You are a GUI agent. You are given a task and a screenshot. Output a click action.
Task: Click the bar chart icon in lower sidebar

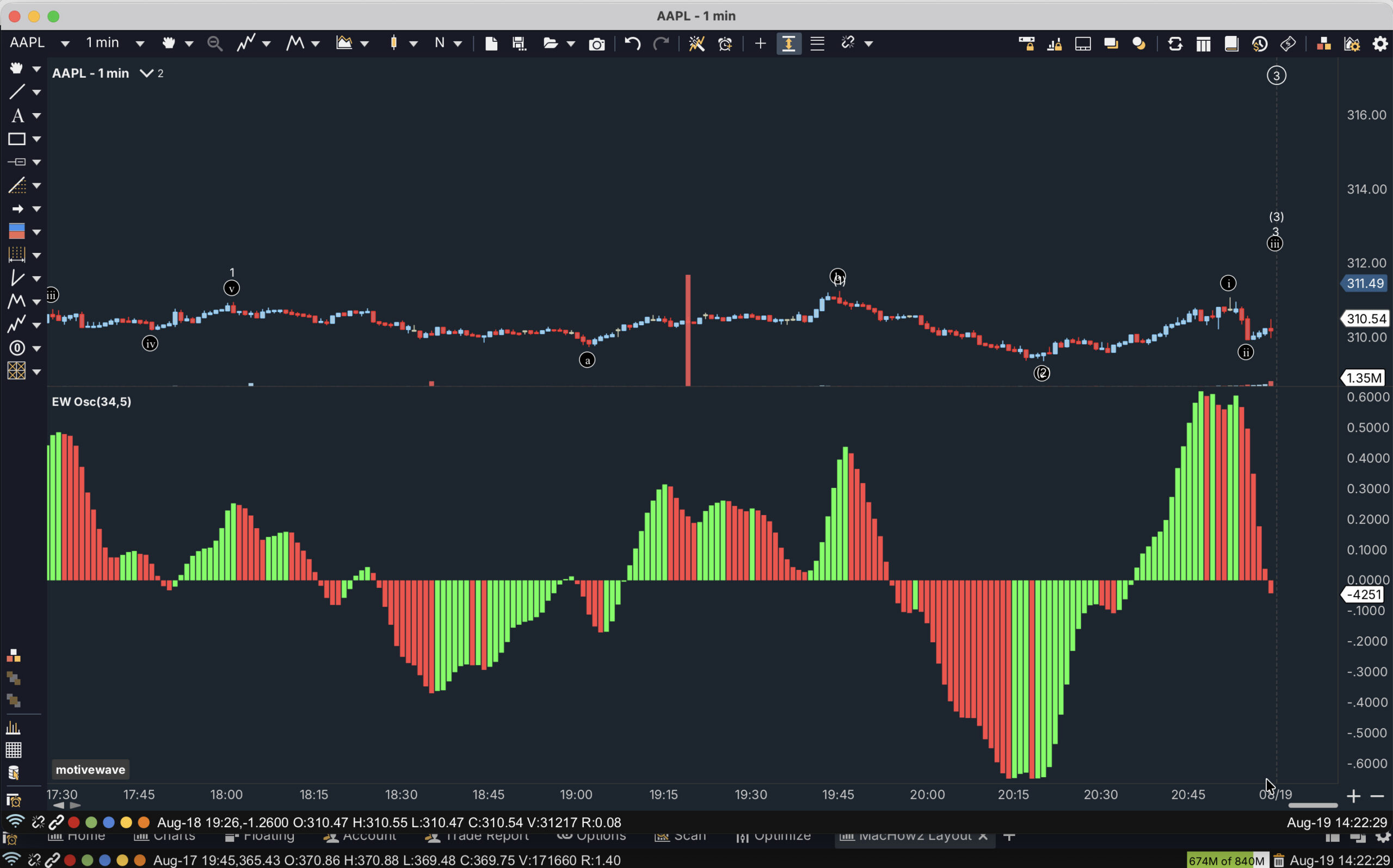[13, 729]
